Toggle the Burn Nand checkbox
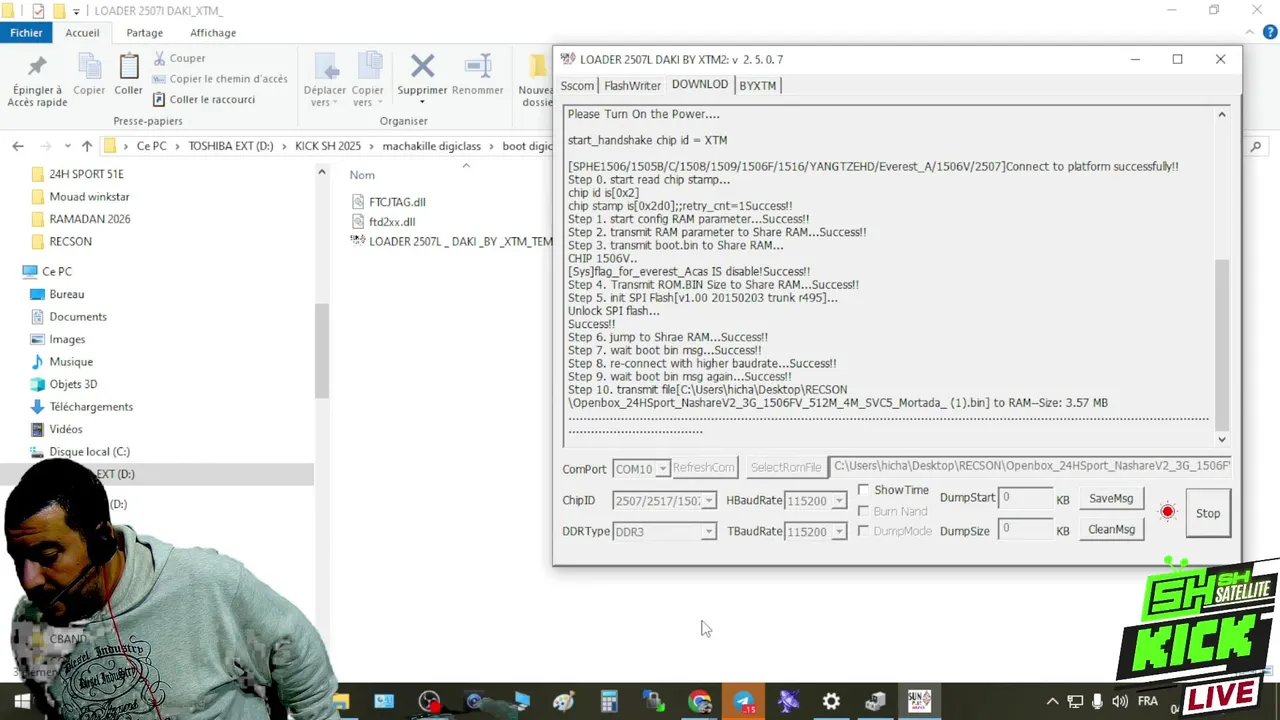 (864, 511)
